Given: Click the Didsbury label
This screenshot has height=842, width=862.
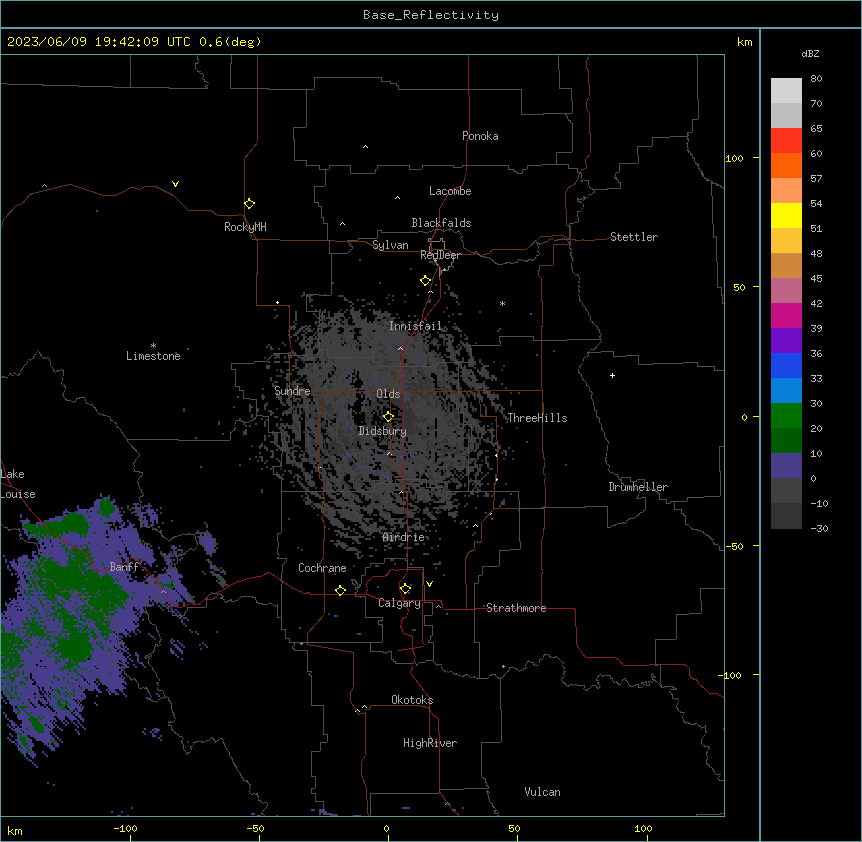Looking at the screenshot, I should click(383, 431).
